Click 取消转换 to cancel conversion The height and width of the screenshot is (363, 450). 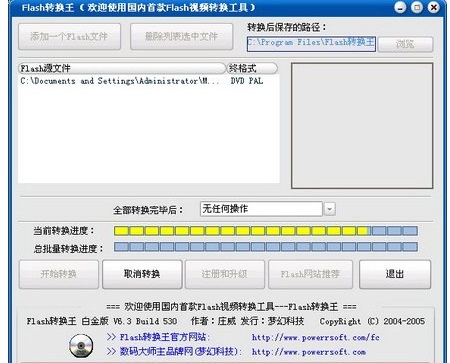point(142,274)
